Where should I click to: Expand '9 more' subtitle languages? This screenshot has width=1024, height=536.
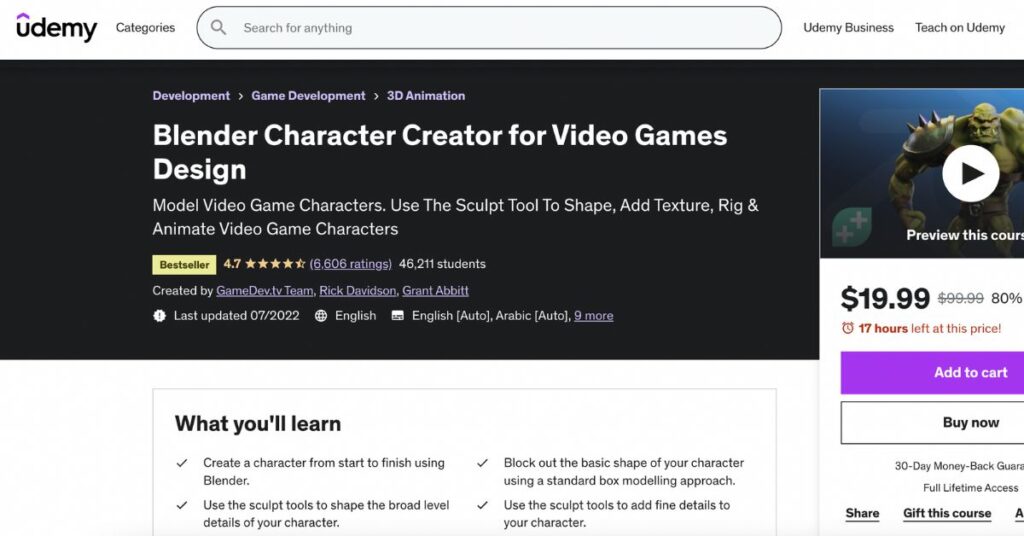click(x=594, y=316)
